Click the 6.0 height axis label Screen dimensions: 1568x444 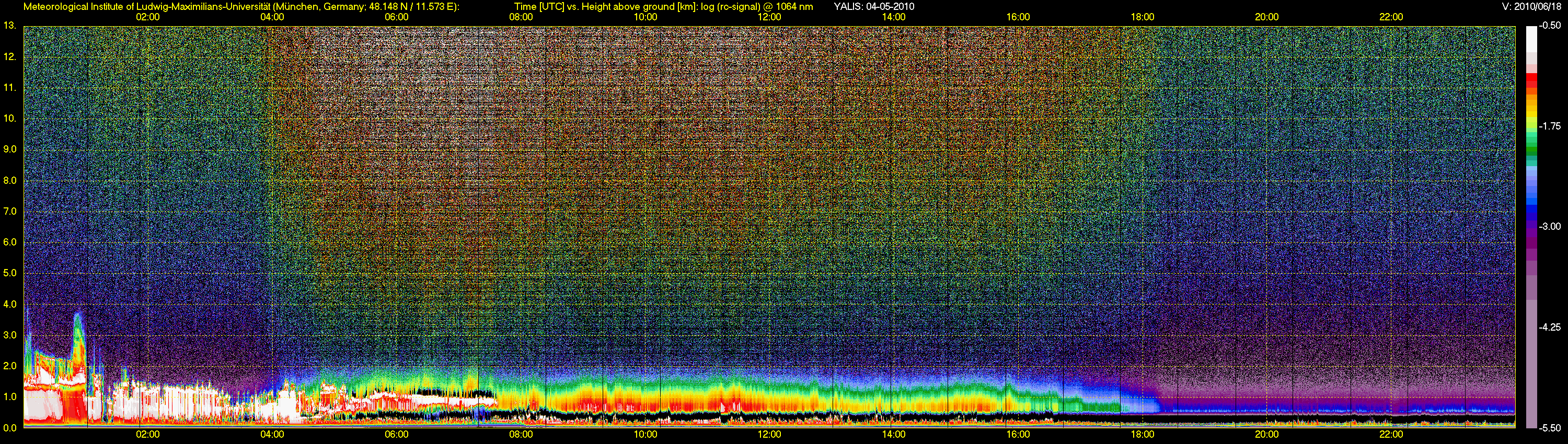[x=9, y=243]
